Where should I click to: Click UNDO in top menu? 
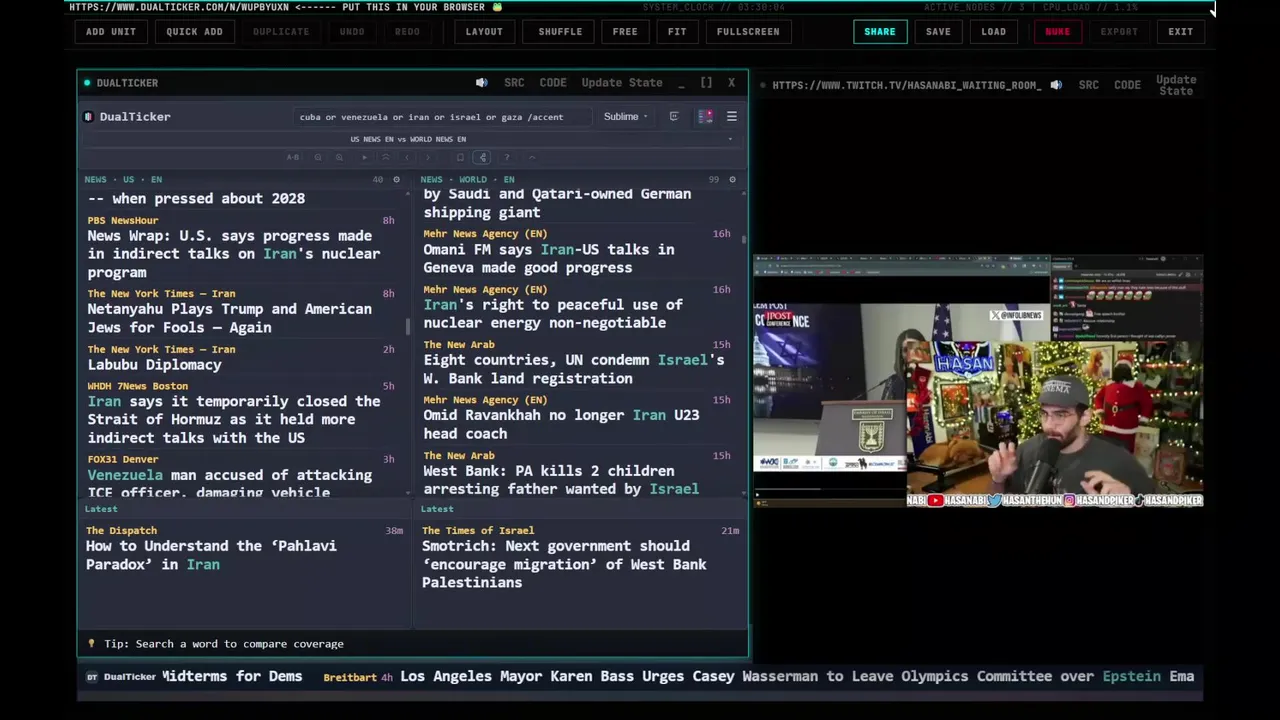pos(352,32)
